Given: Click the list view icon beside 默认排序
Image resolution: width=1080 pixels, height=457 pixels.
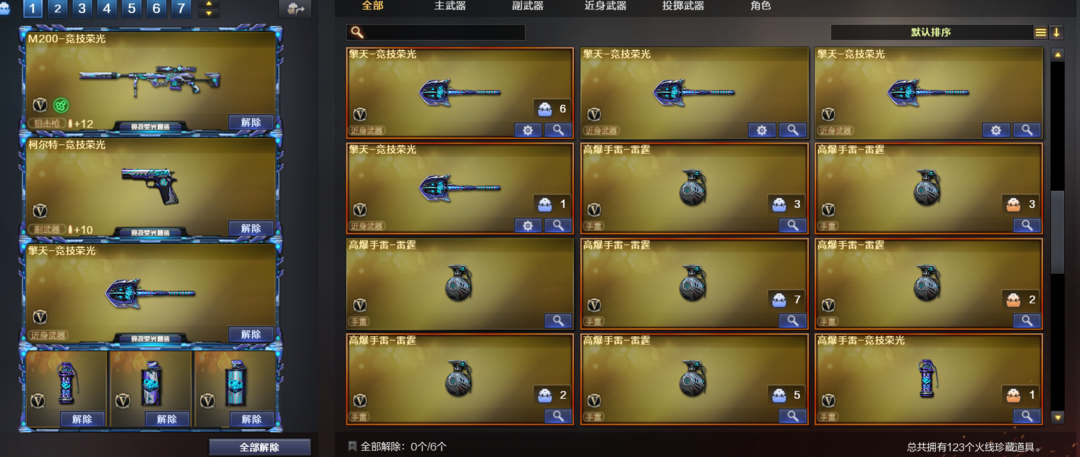Looking at the screenshot, I should click(1040, 32).
